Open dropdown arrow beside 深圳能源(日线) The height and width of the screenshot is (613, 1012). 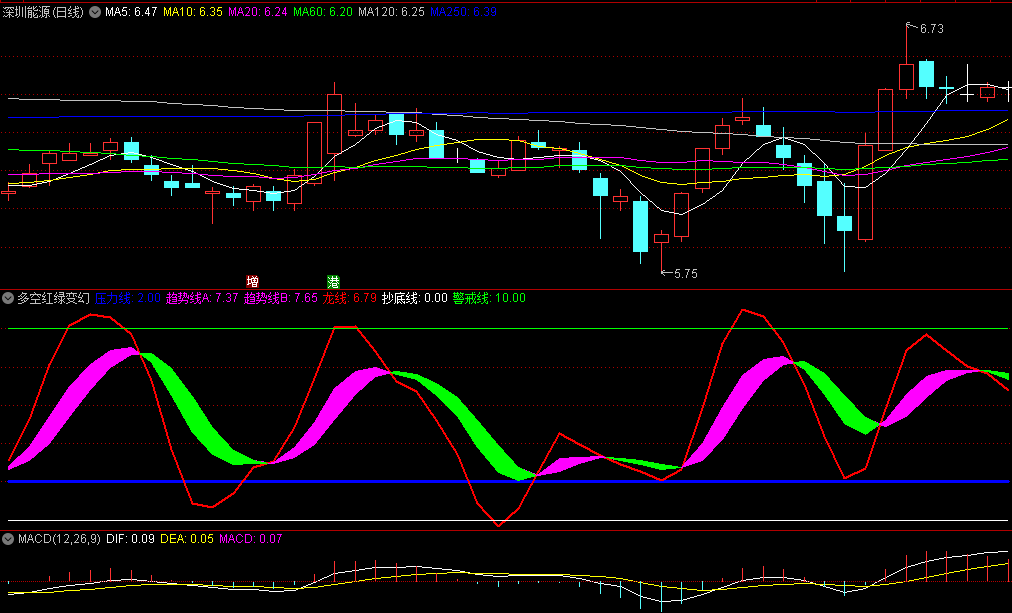(95, 12)
